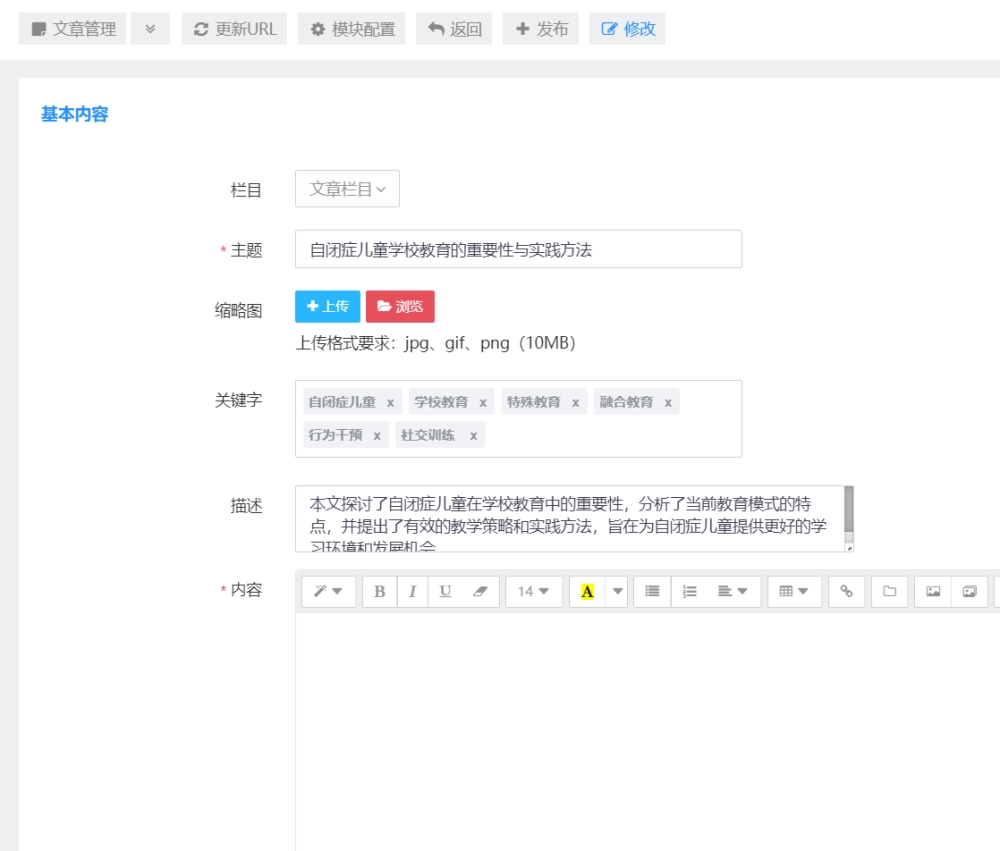This screenshot has height=851, width=1000.
Task: Remove the 社交训练 keyword tag
Action: coord(473,436)
